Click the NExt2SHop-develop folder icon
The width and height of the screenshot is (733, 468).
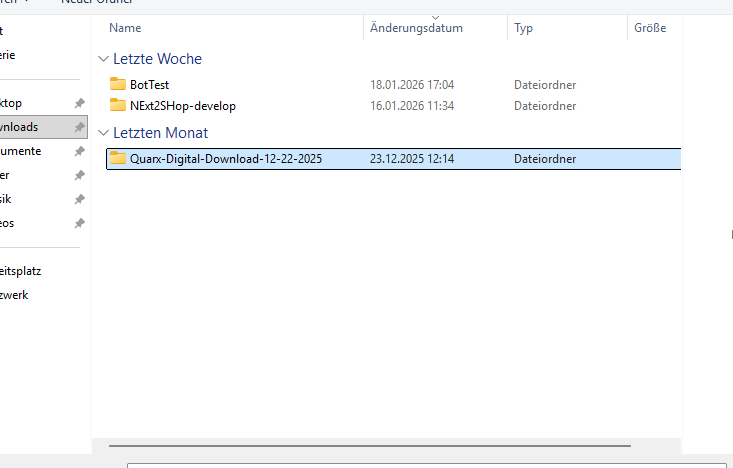coord(118,106)
